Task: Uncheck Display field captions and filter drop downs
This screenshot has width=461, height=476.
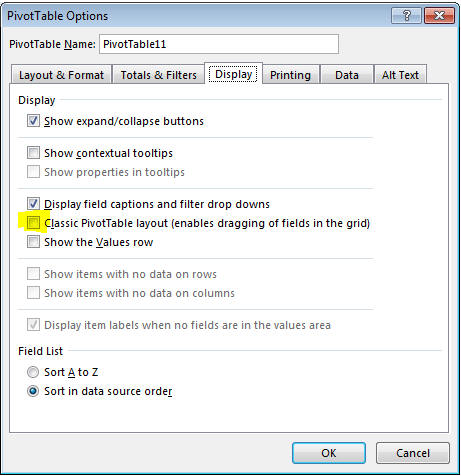Action: click(33, 204)
